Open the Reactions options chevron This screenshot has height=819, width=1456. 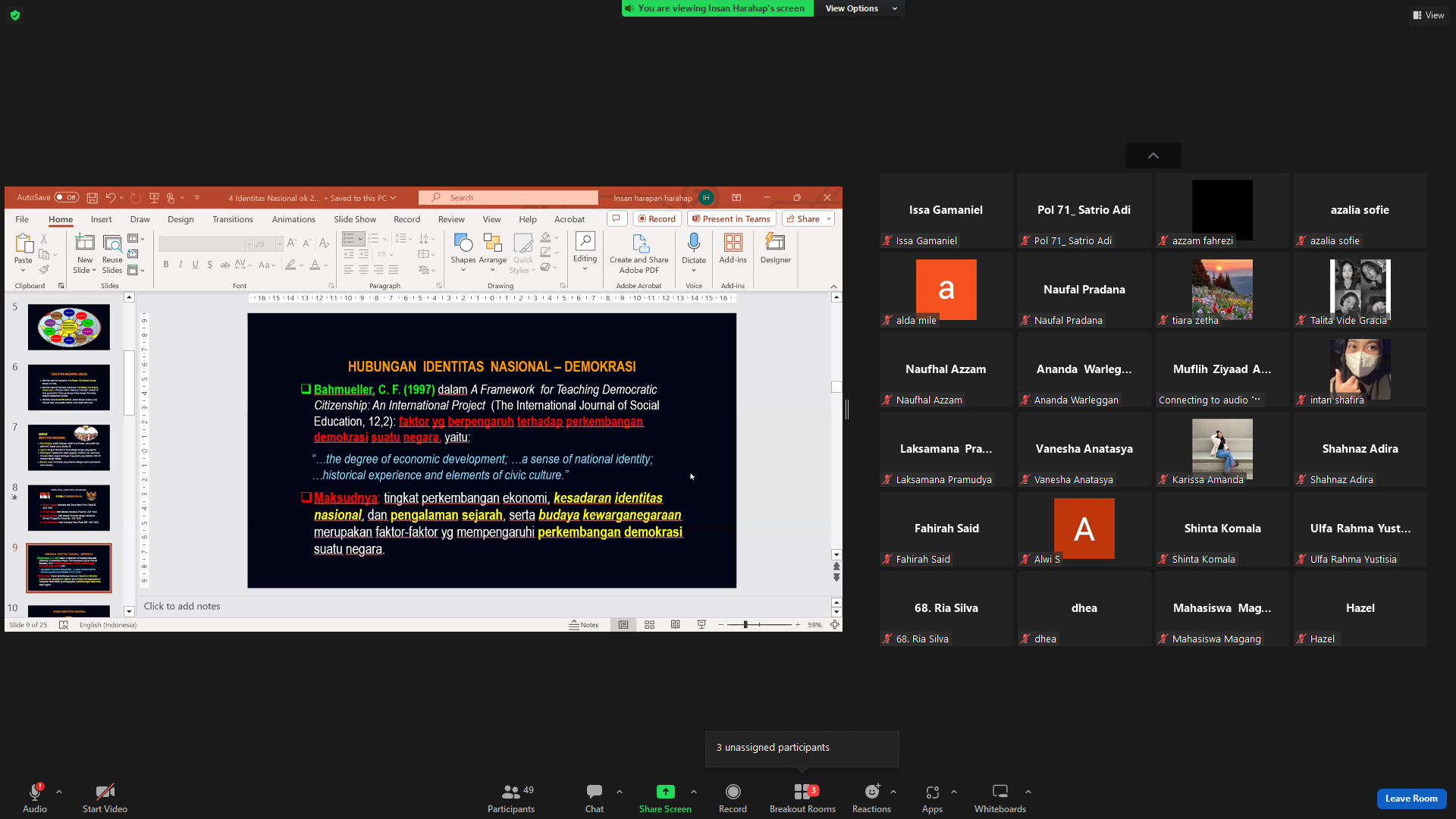pos(893,792)
